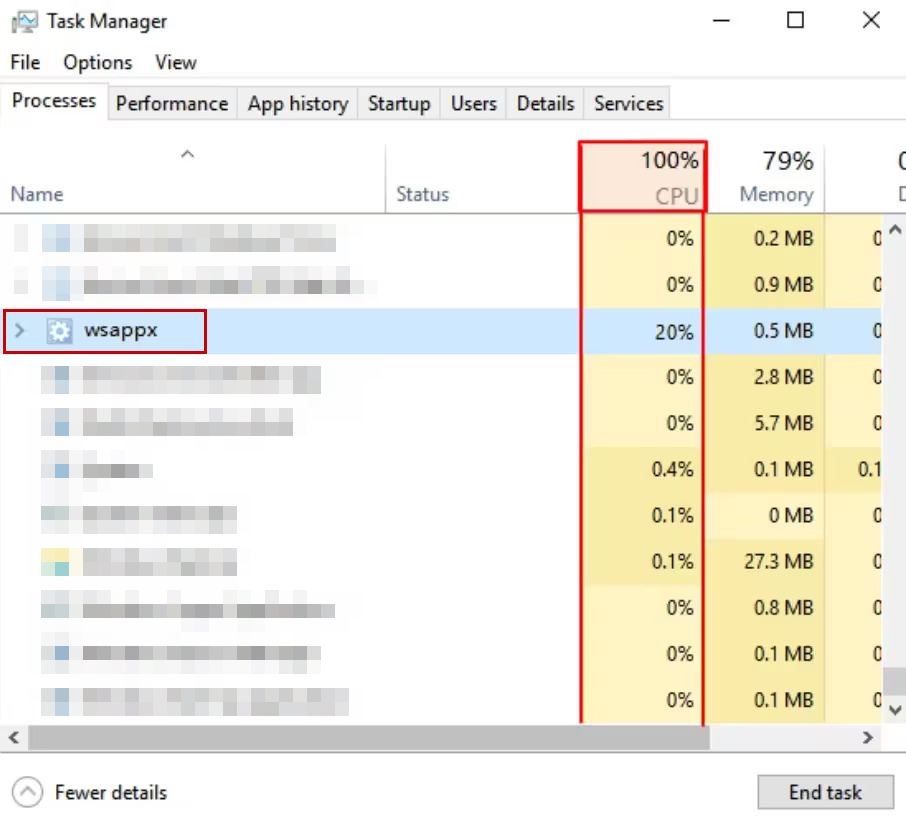
Task: Sort by the Memory column header
Action: [x=775, y=178]
